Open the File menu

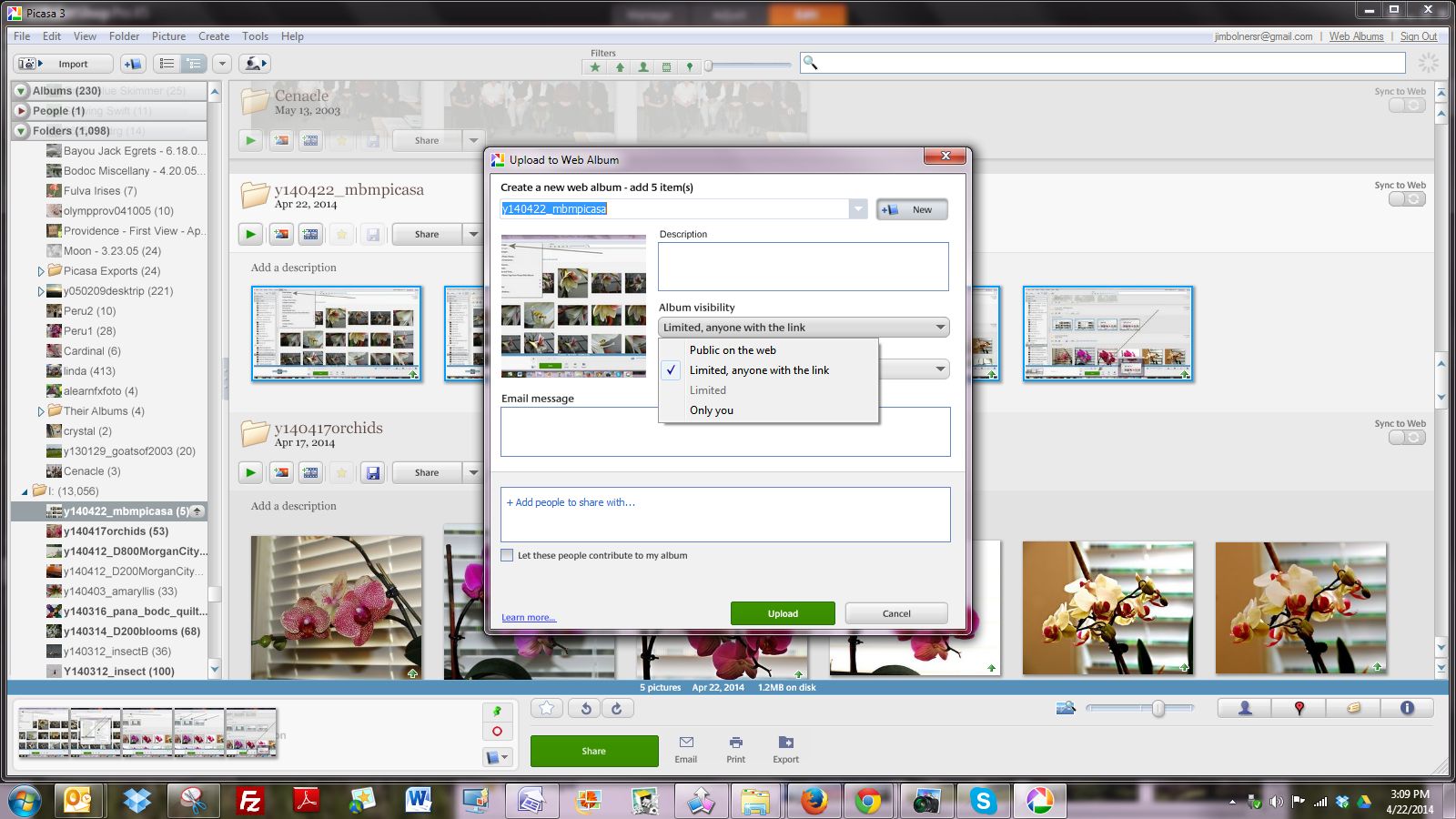pyautogui.click(x=22, y=36)
